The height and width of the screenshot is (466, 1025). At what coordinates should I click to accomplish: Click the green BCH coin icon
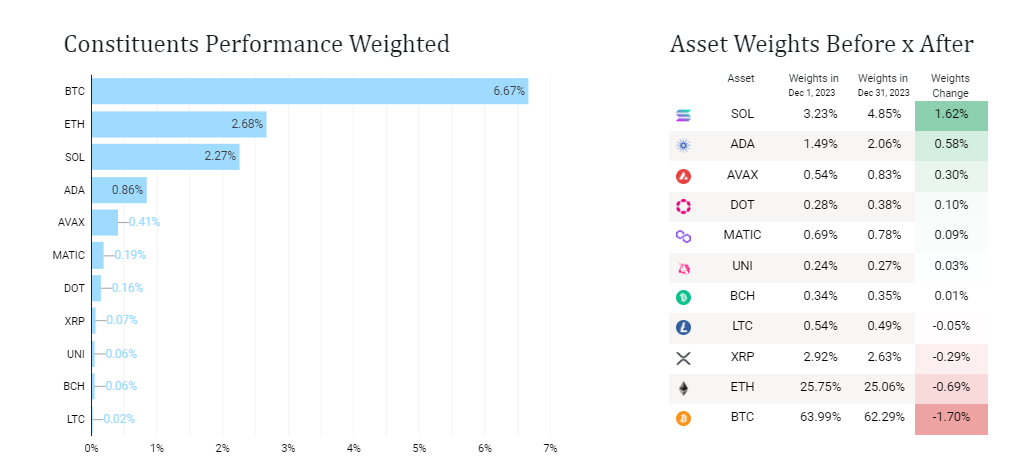[684, 297]
